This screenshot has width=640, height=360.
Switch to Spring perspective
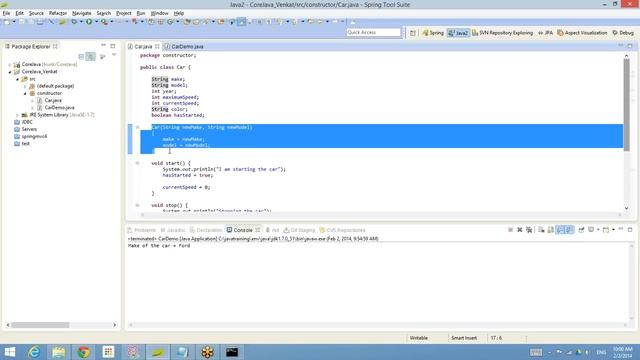[433, 33]
